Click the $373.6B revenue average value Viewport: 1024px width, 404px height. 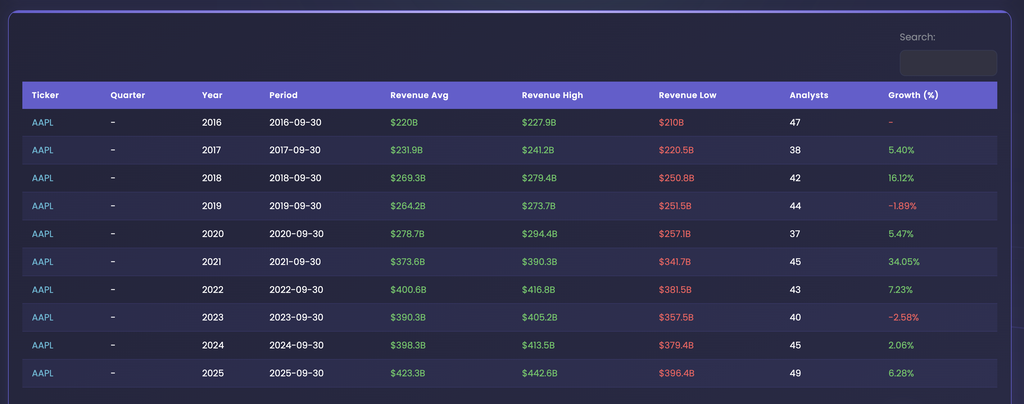coord(408,262)
